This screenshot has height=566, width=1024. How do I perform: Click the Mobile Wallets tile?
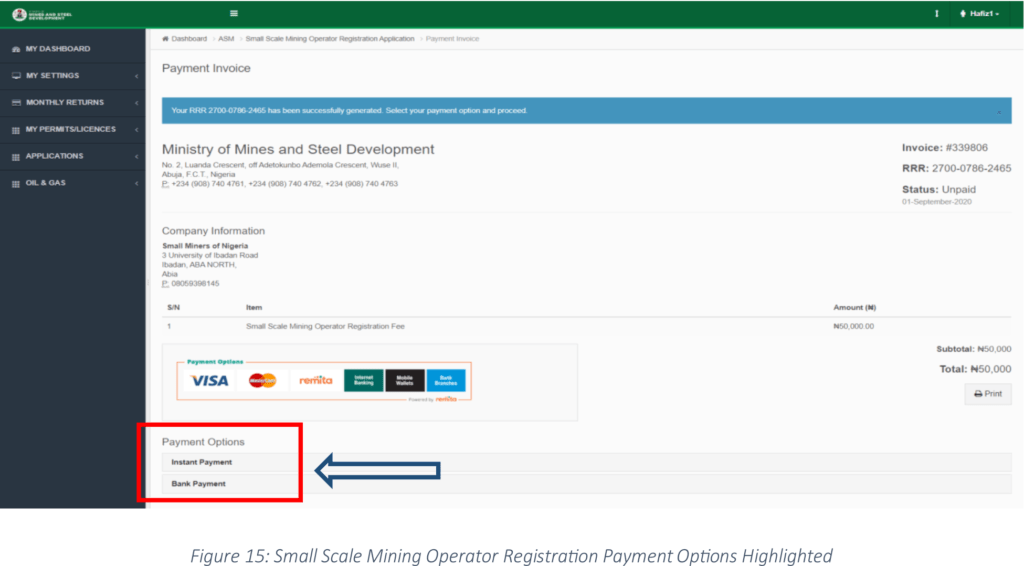405,380
